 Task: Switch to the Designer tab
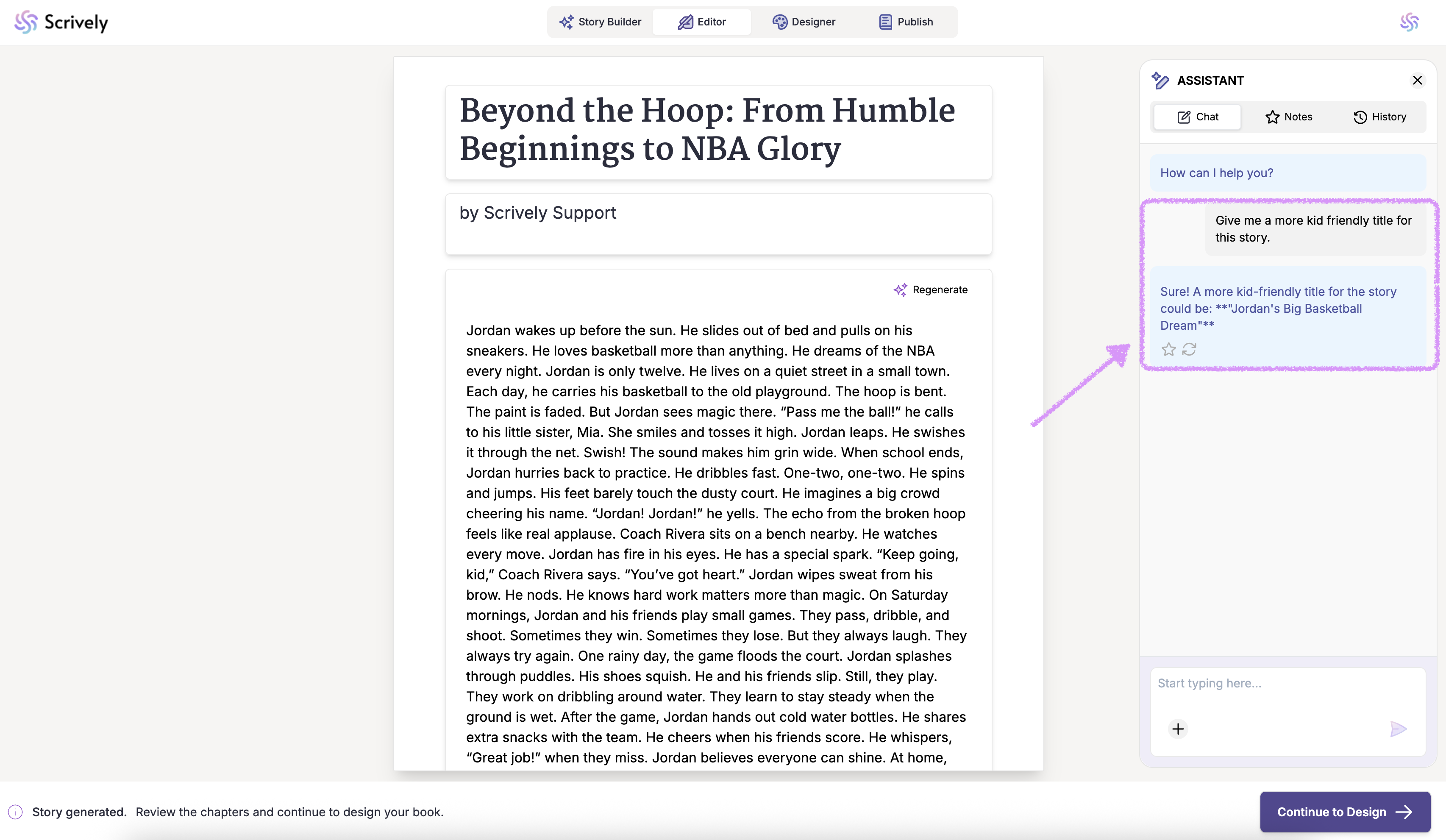(804, 22)
